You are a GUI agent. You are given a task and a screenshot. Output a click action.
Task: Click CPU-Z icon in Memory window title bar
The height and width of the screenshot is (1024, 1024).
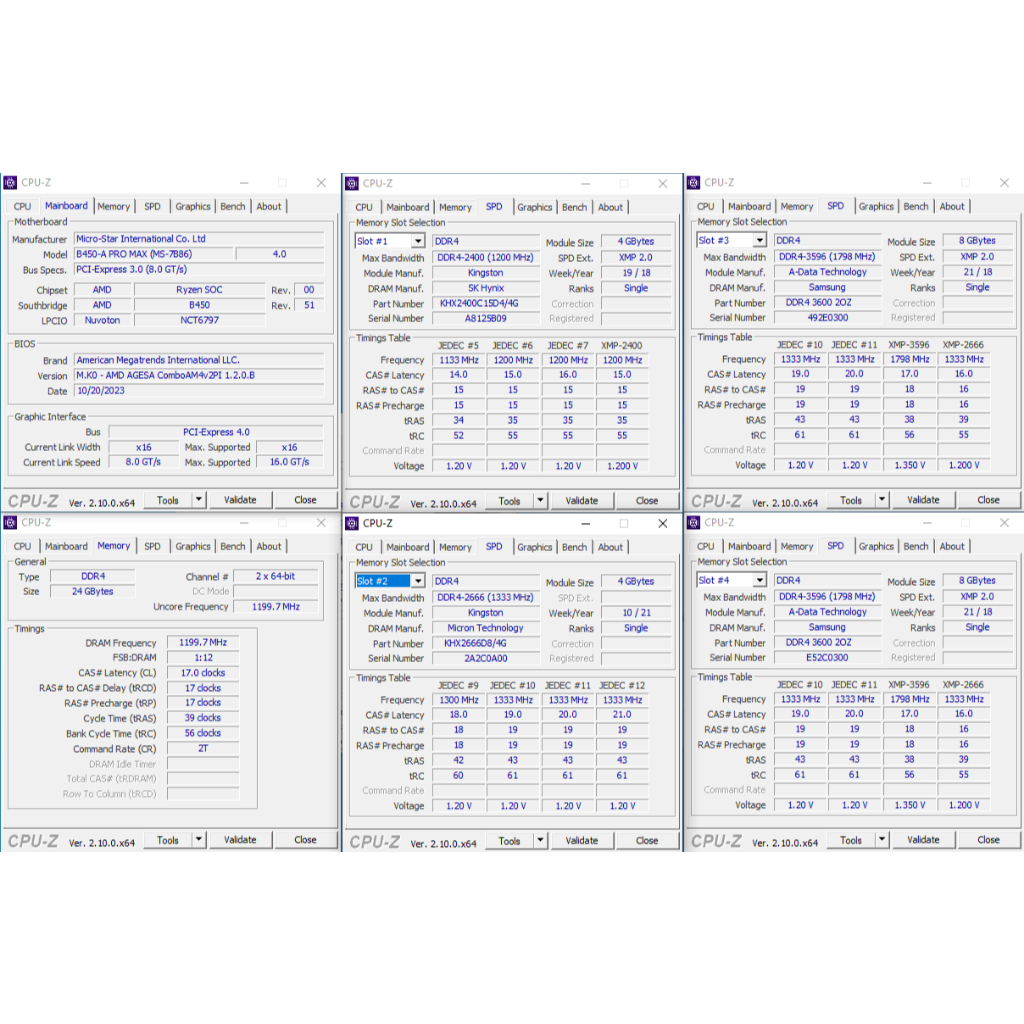(x=10, y=523)
